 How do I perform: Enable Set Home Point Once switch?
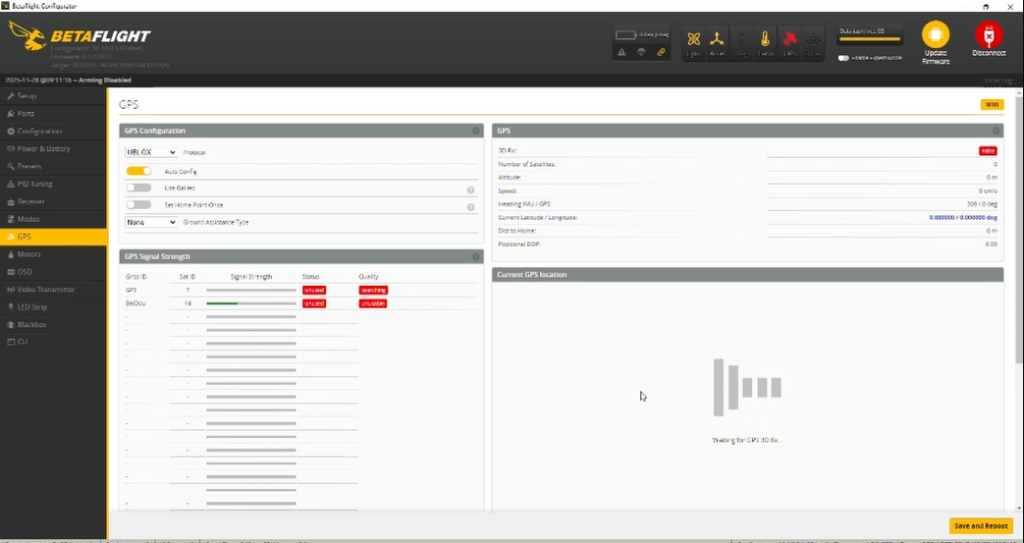click(138, 205)
